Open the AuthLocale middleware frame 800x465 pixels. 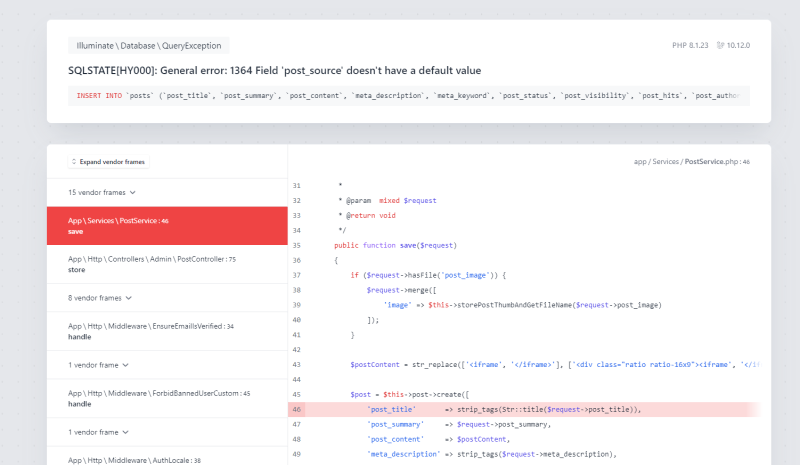pyautogui.click(x=166, y=459)
